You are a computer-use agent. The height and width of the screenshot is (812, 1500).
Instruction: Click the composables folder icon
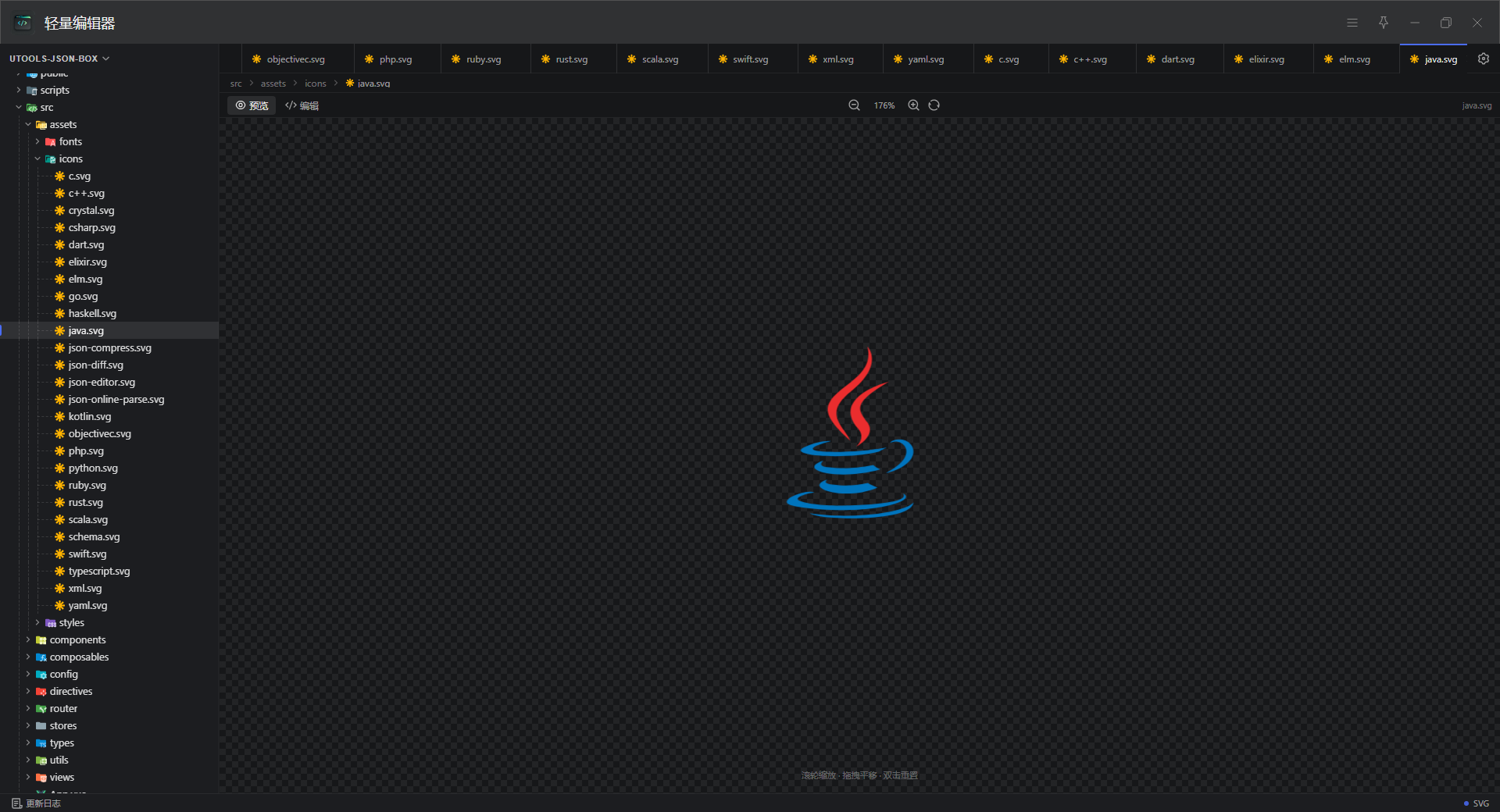(41, 657)
